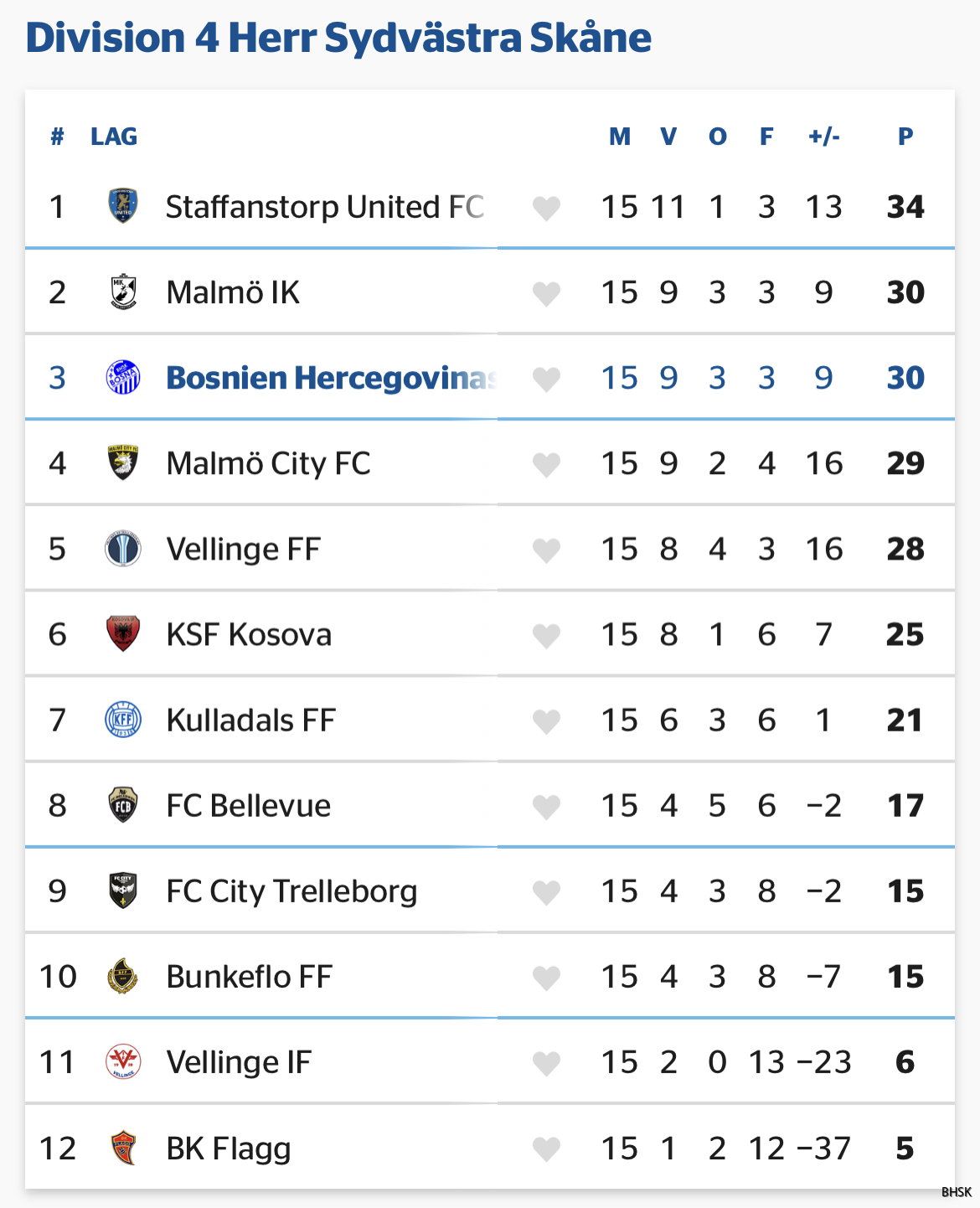
Task: Open FC City Trelleborg team name
Action: [291, 891]
